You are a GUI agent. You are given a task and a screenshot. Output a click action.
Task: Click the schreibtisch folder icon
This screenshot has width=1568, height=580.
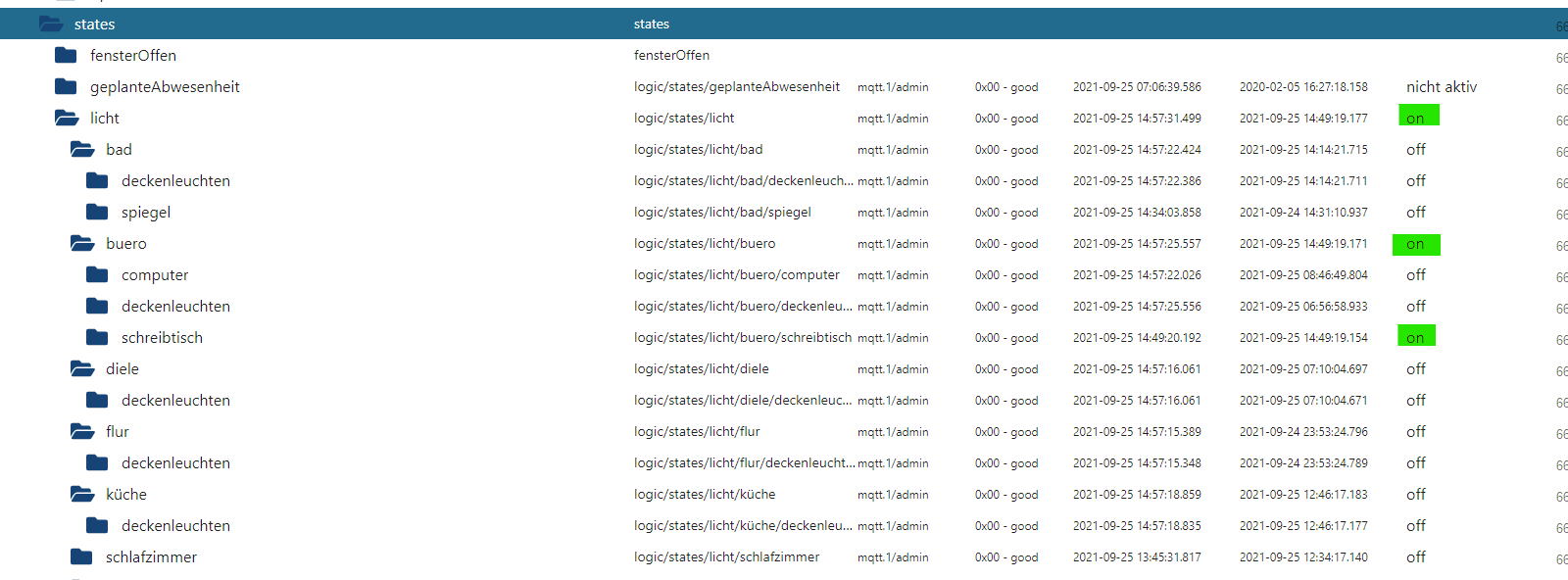tap(97, 337)
